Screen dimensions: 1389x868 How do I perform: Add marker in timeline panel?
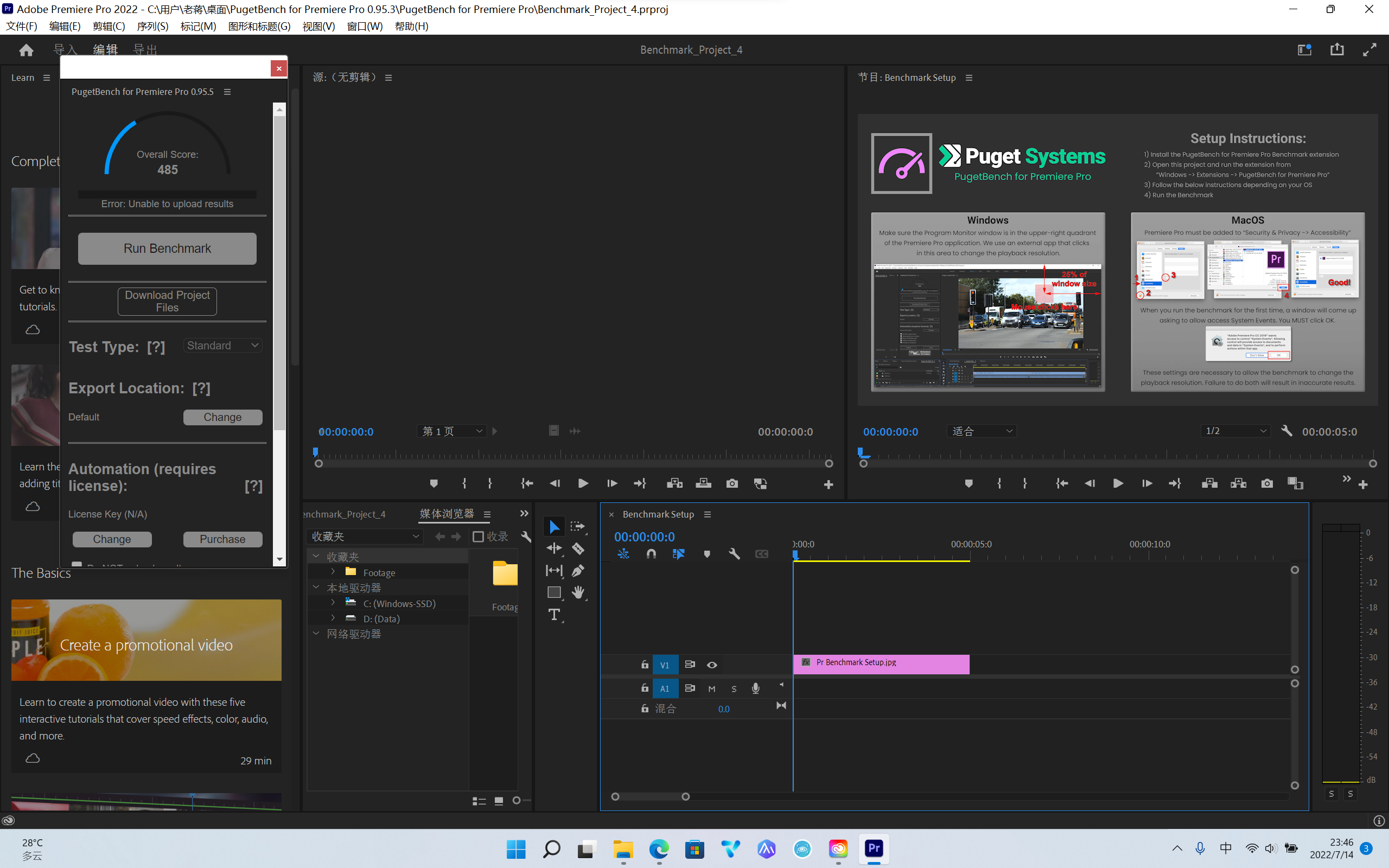(x=706, y=554)
